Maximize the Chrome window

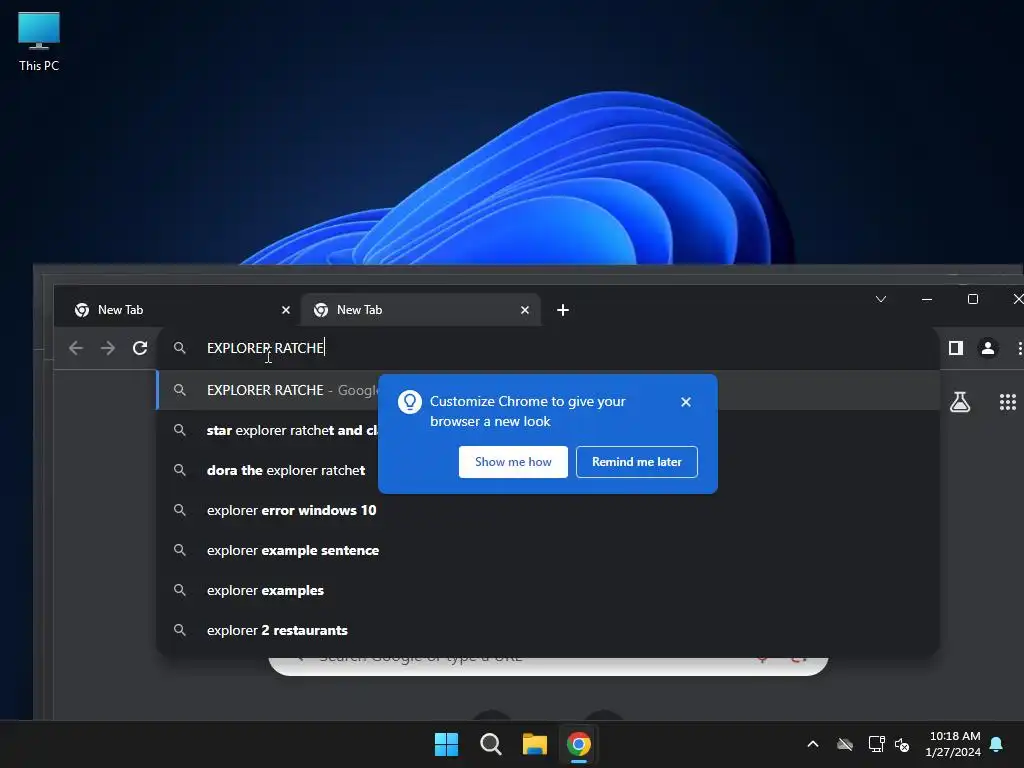[972, 299]
